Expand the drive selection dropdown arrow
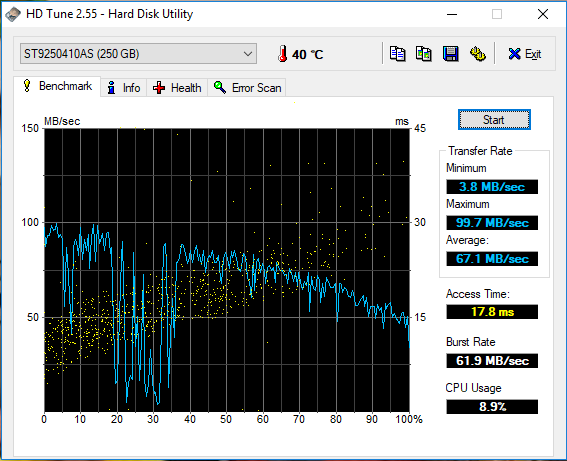The height and width of the screenshot is (461, 567). click(248, 54)
